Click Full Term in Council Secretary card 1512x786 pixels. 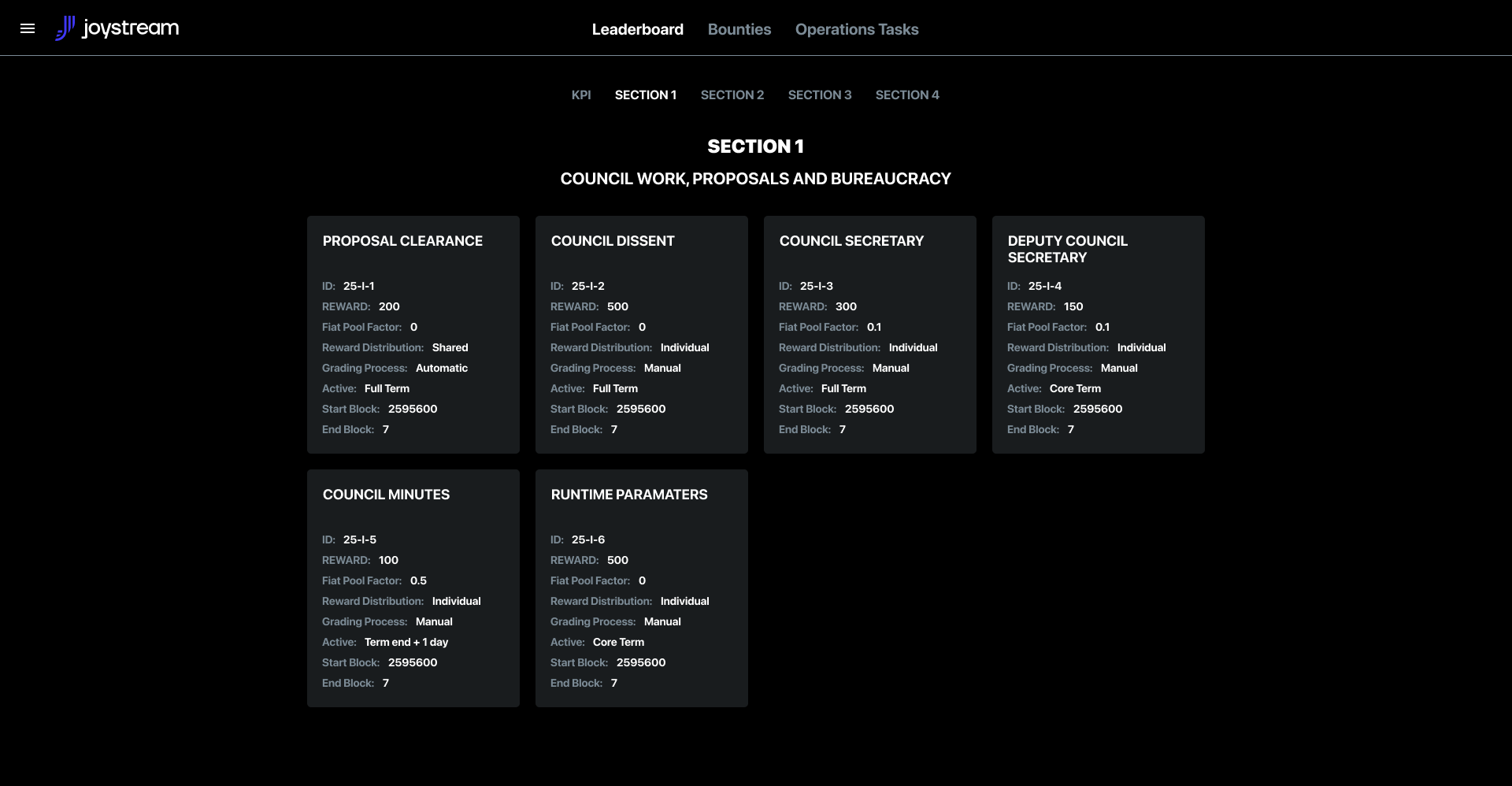click(x=843, y=388)
